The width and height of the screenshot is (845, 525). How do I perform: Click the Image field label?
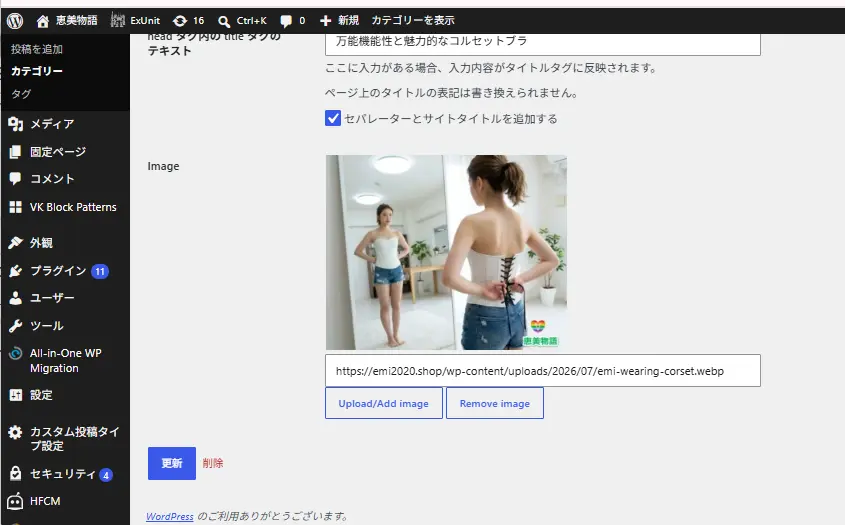pos(163,166)
